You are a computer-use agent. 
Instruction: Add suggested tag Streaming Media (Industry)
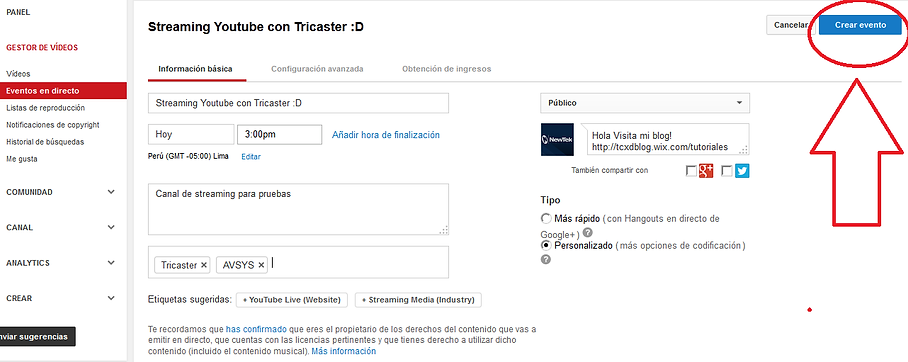pos(418,300)
